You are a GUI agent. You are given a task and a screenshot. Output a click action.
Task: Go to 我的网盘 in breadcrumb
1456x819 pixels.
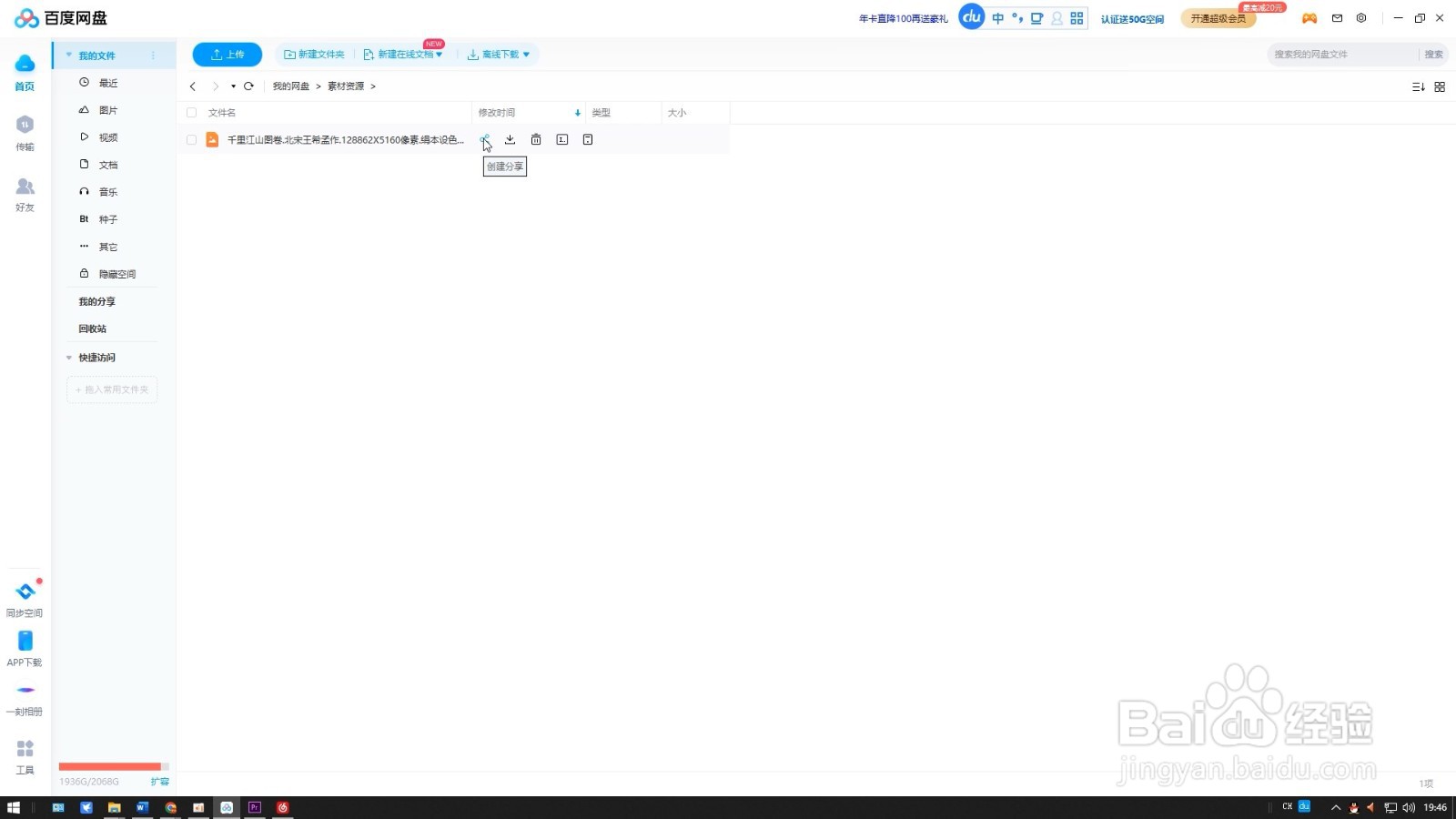click(291, 86)
